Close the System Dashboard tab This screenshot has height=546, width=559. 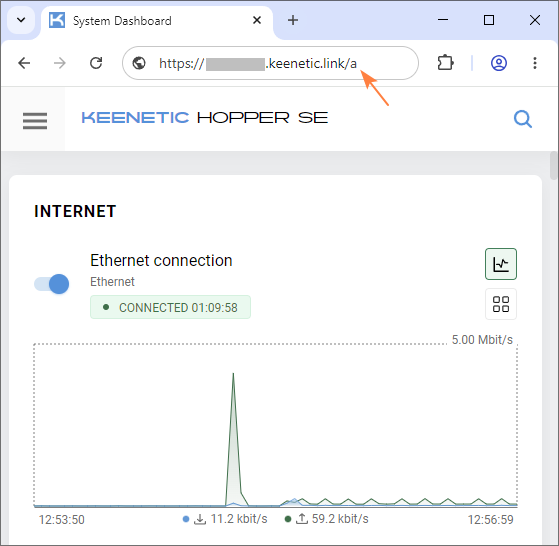tap(257, 20)
